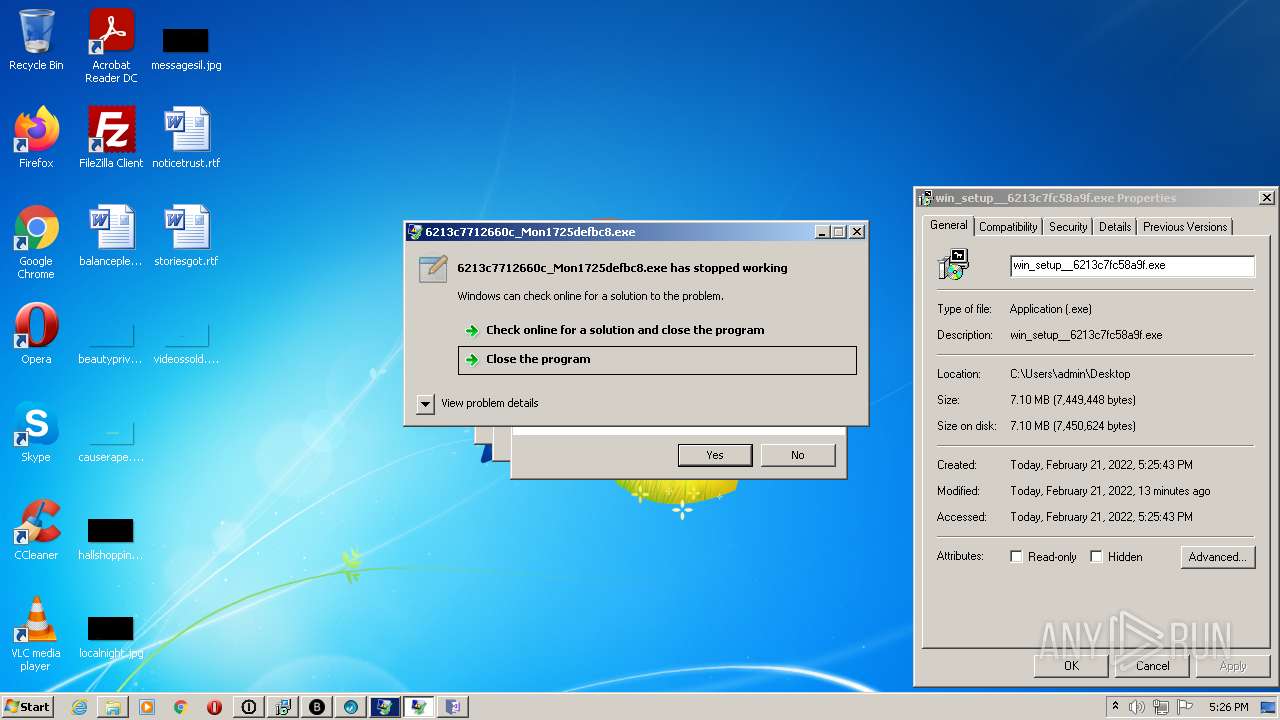The width and height of the screenshot is (1280, 720).
Task: Show hidden tray icons arrow
Action: tap(1115, 707)
